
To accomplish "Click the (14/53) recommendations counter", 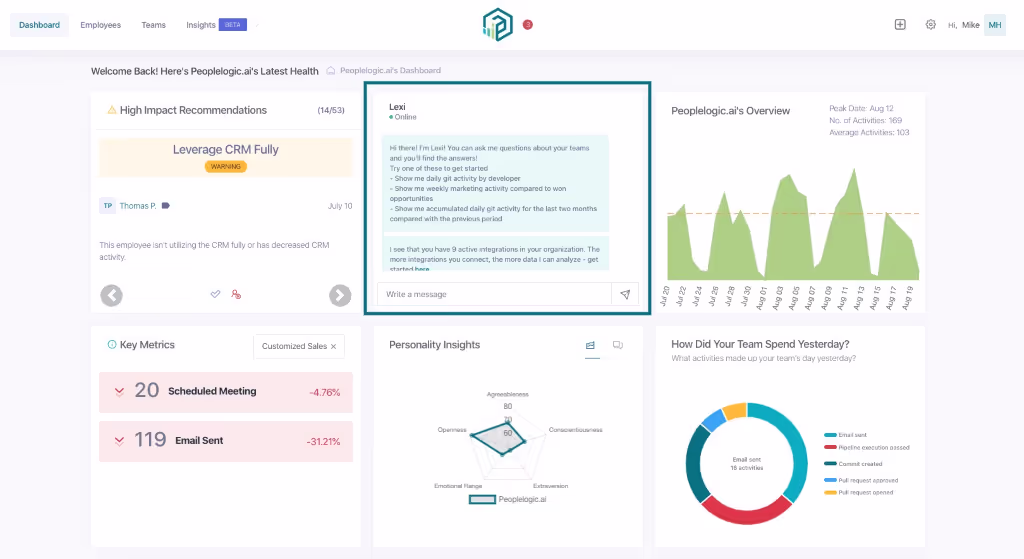I will [x=331, y=110].
